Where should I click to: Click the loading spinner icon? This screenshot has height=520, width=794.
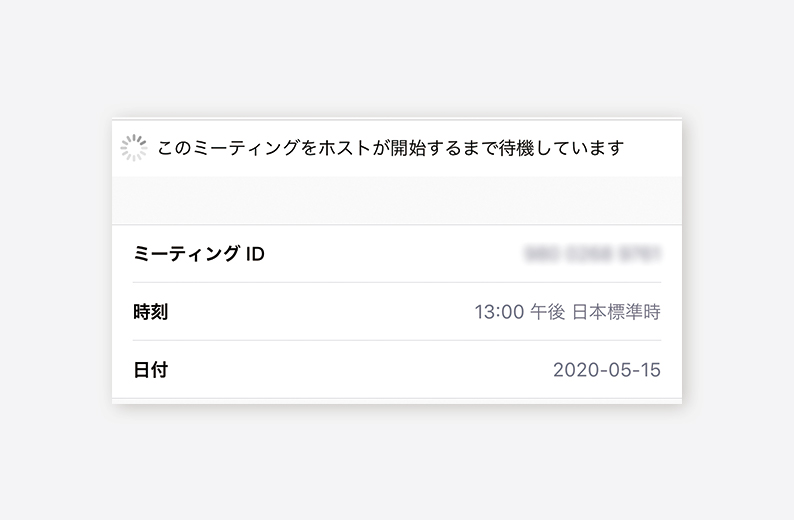(134, 148)
